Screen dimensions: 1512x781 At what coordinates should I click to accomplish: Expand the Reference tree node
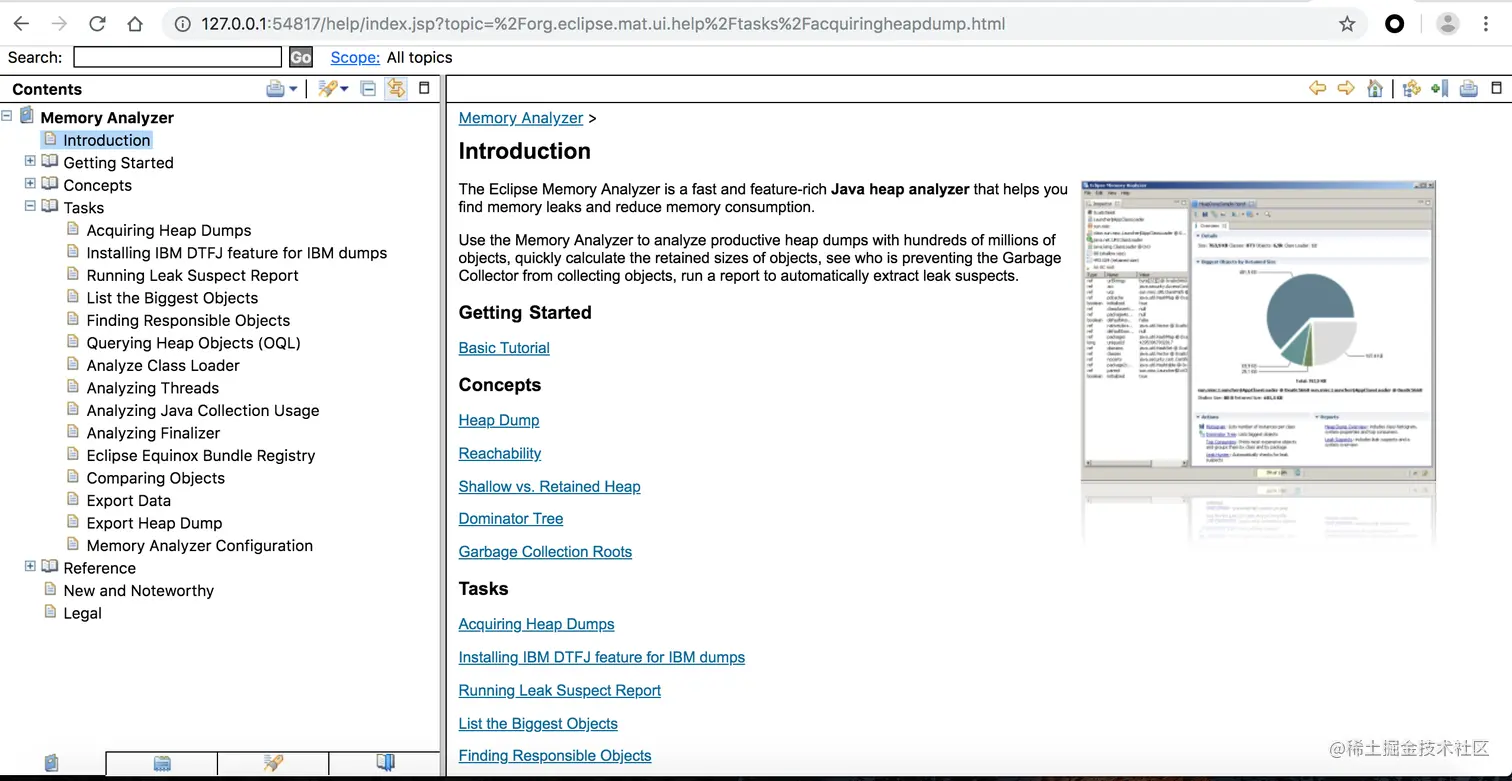click(x=29, y=567)
